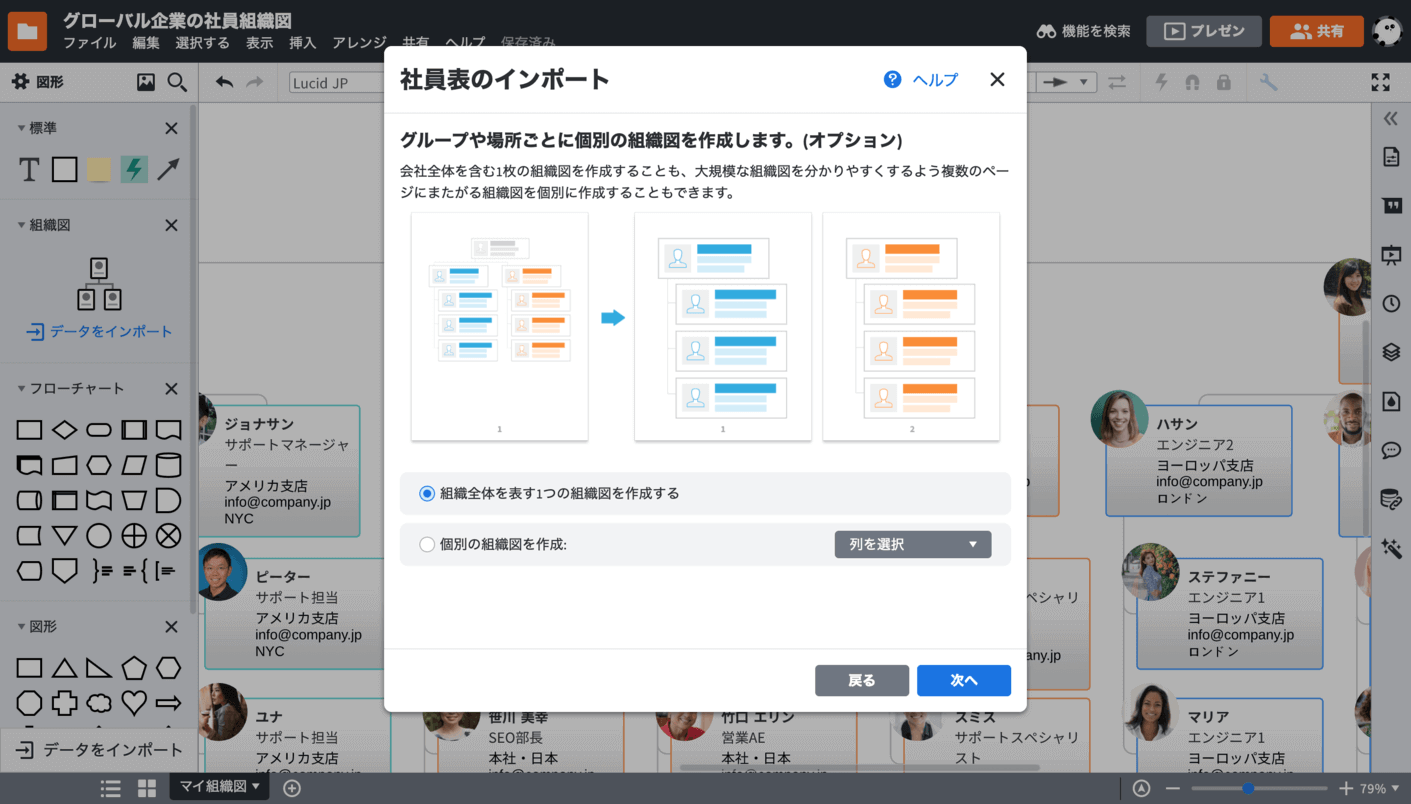The width and height of the screenshot is (1411, 804).
Task: Toggle the lock icon in the toolbar
Action: (x=1224, y=82)
